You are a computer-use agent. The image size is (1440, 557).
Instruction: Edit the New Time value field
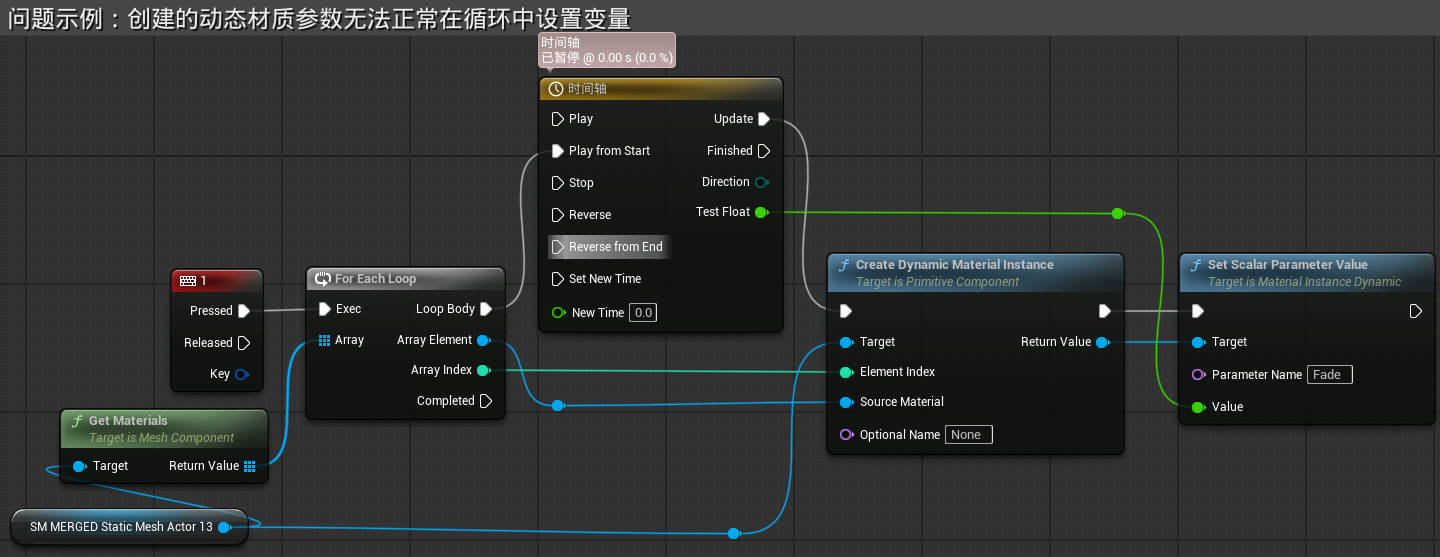point(643,313)
